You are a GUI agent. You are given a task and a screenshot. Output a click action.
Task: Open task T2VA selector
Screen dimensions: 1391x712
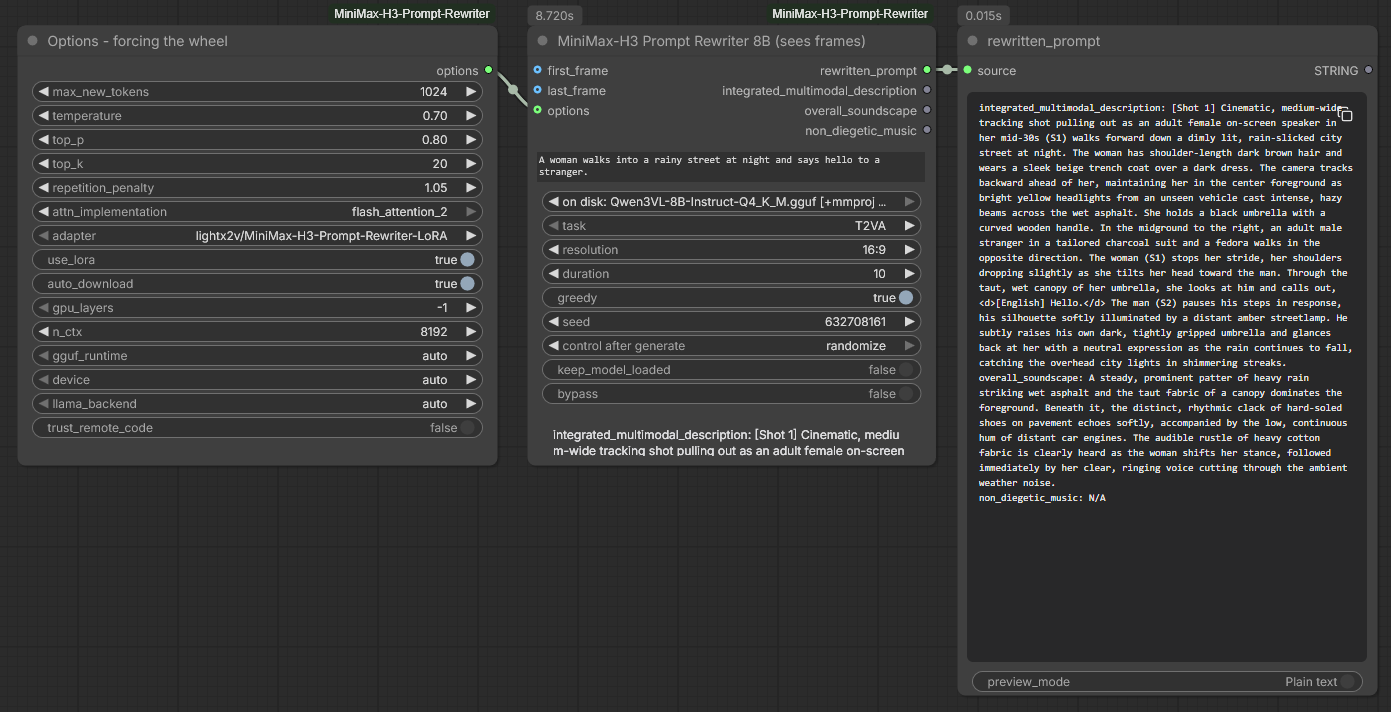coord(732,226)
